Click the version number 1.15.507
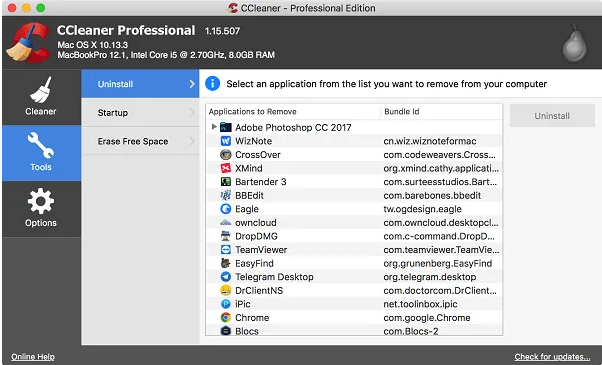The image size is (602, 365). pos(222,31)
